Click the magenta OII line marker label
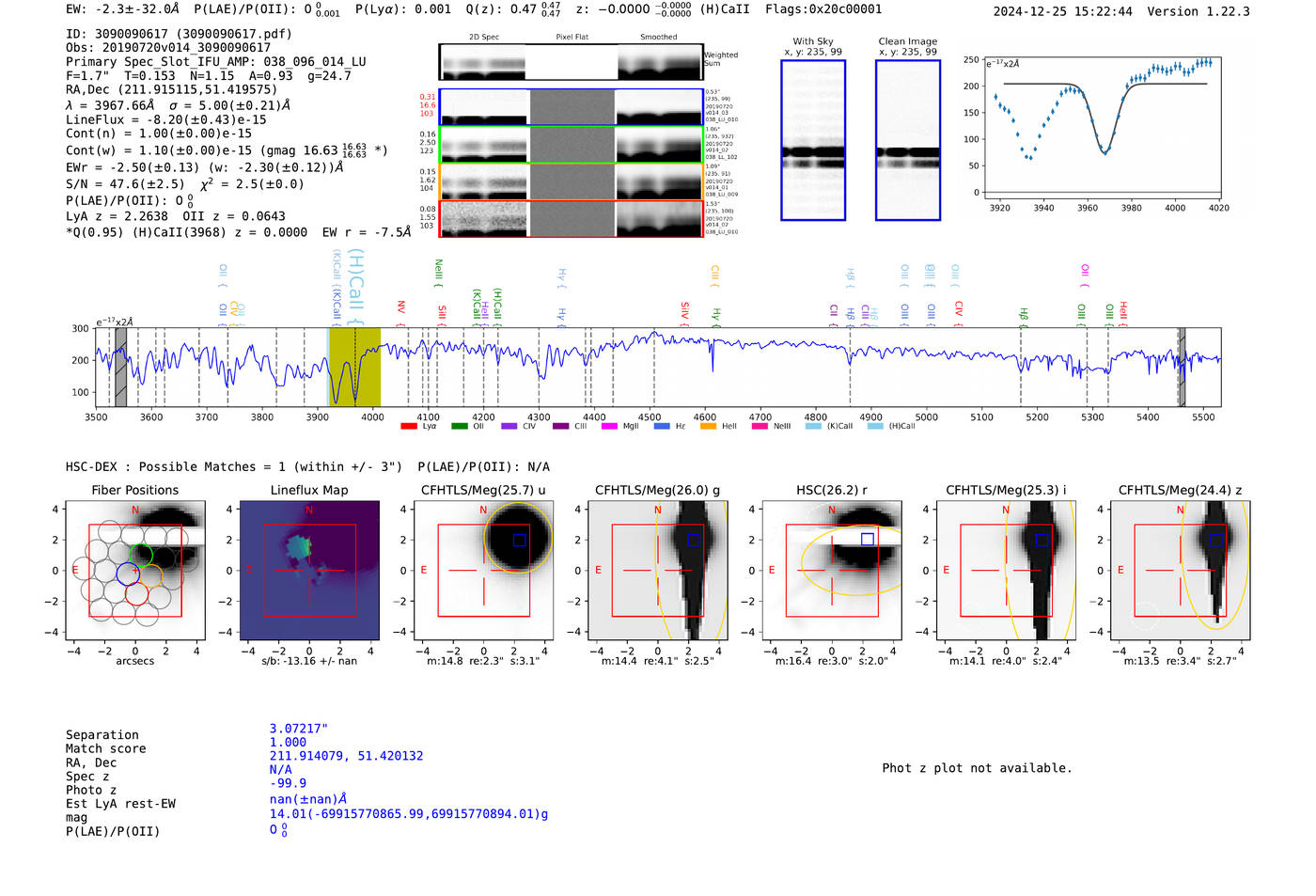This screenshot has width=1316, height=896. coord(1084,274)
